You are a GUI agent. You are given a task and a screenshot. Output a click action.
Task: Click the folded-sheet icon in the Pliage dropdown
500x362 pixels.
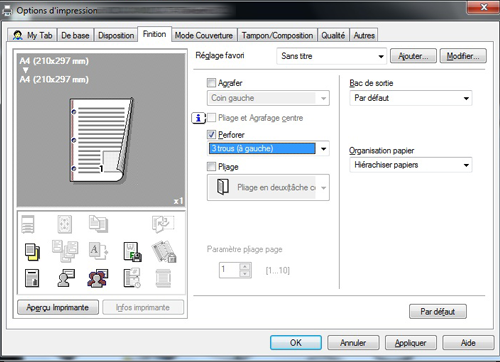(x=223, y=187)
